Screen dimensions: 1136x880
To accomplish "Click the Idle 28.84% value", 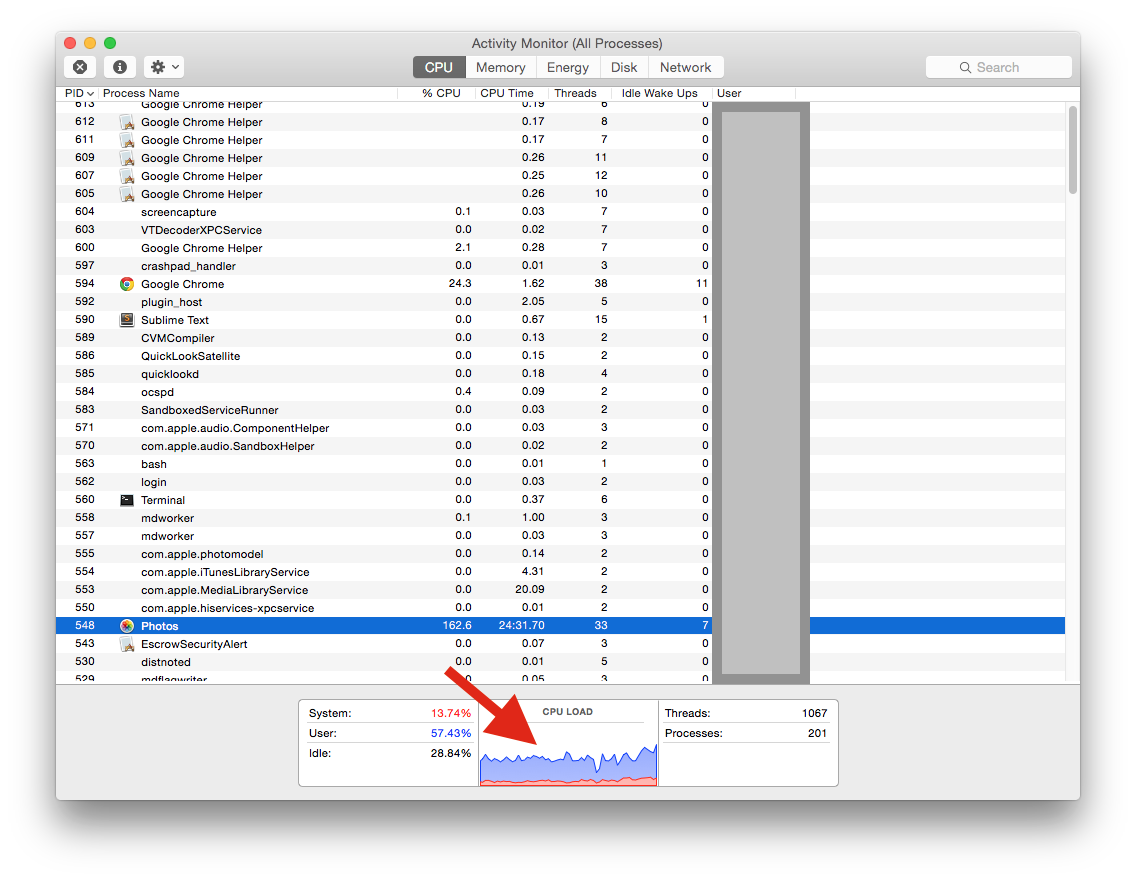I will coord(451,754).
